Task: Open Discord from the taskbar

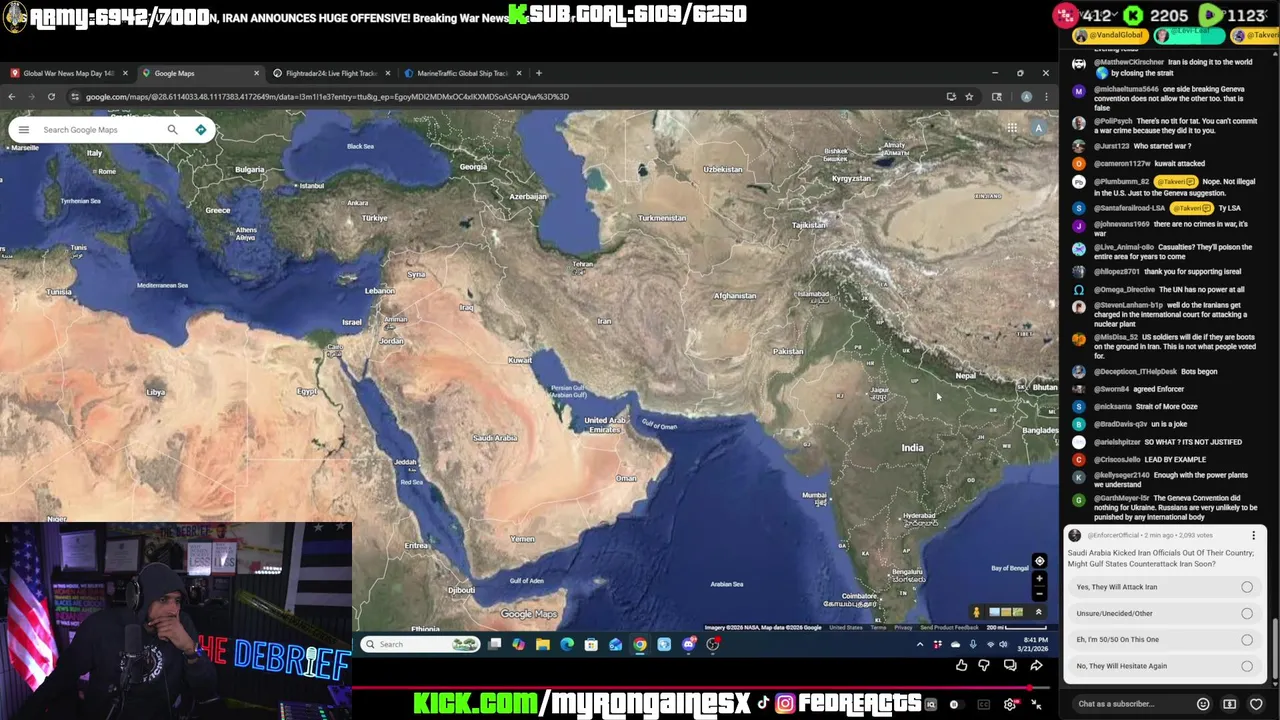Action: (x=688, y=644)
